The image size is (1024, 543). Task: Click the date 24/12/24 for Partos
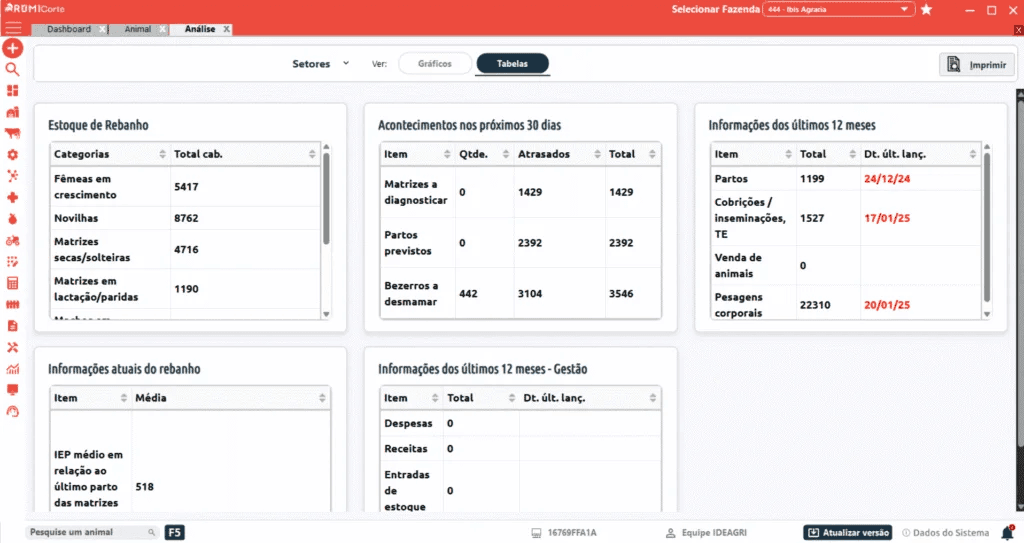tap(886, 178)
